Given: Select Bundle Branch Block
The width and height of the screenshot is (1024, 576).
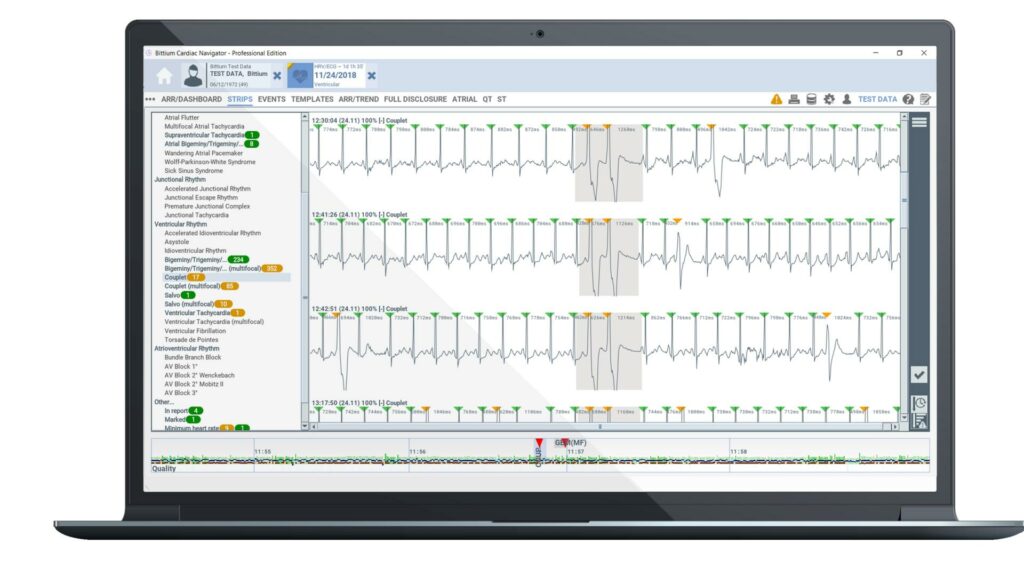Looking at the screenshot, I should point(193,357).
